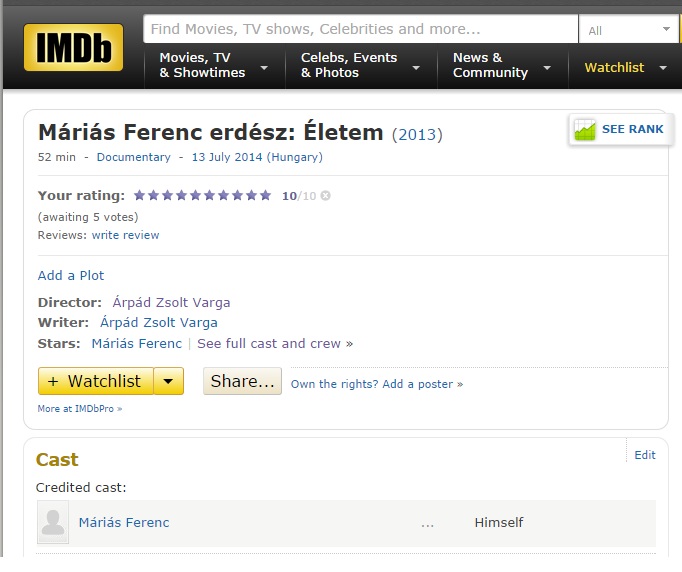The height and width of the screenshot is (572, 682).
Task: Open the 13 July 2014 (Hungary) release link
Action: (x=257, y=157)
